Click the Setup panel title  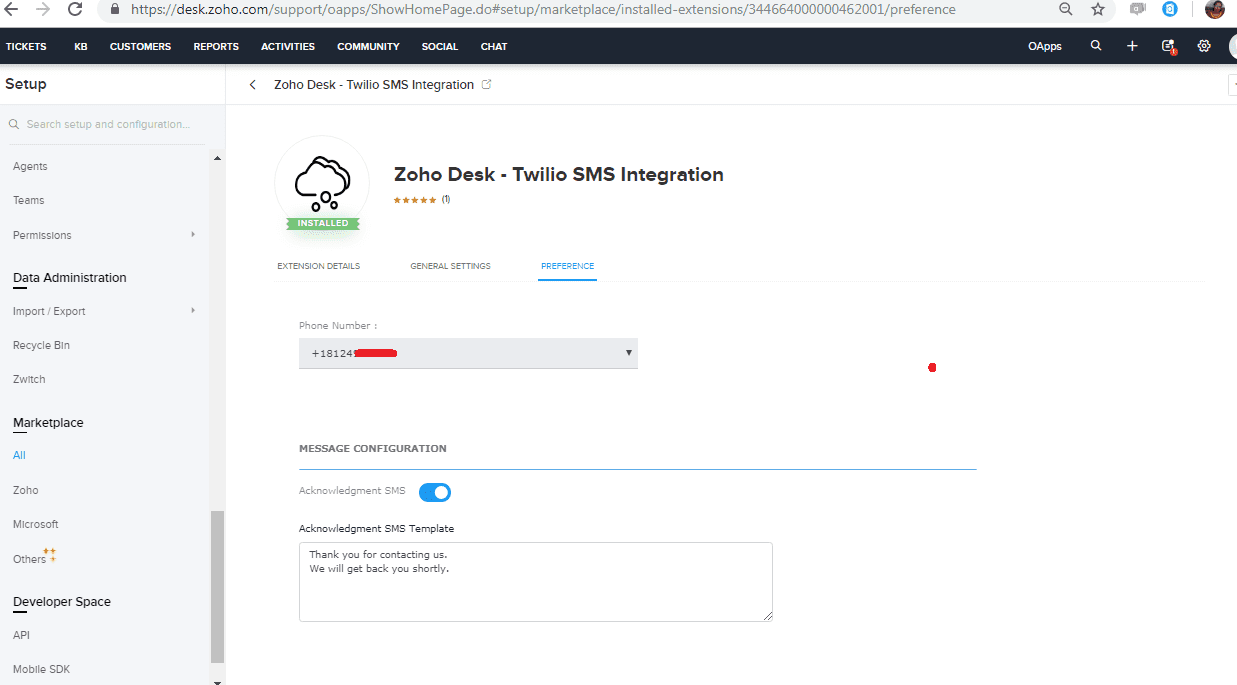[x=26, y=84]
